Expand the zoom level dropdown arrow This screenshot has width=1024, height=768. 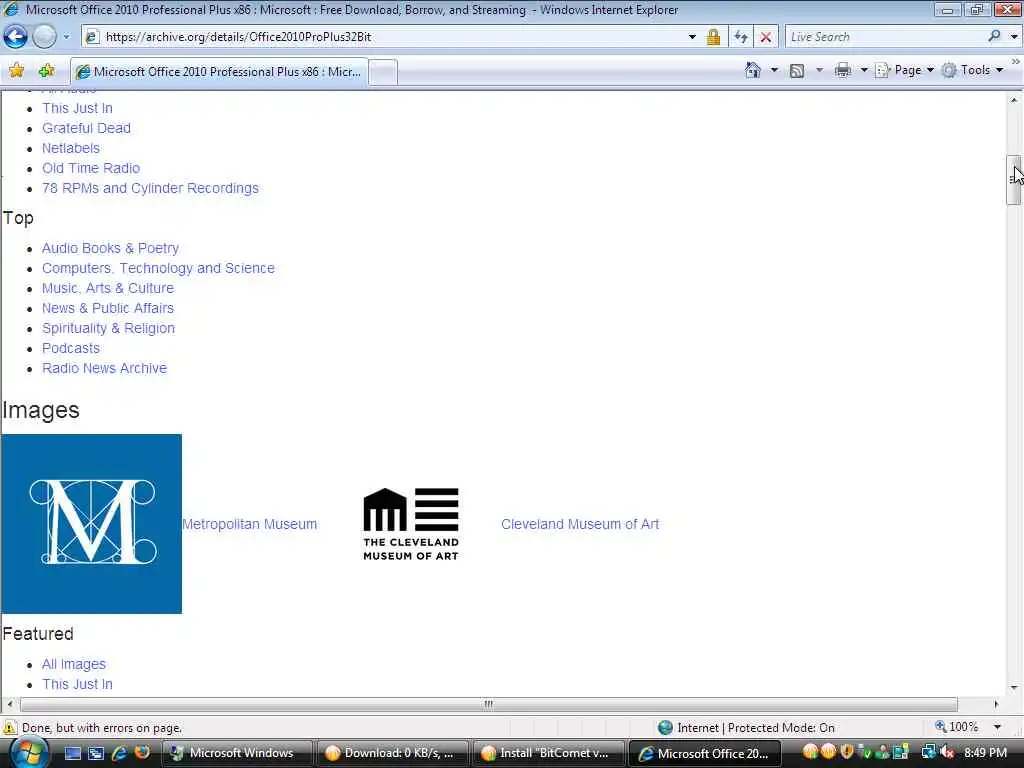[997, 728]
